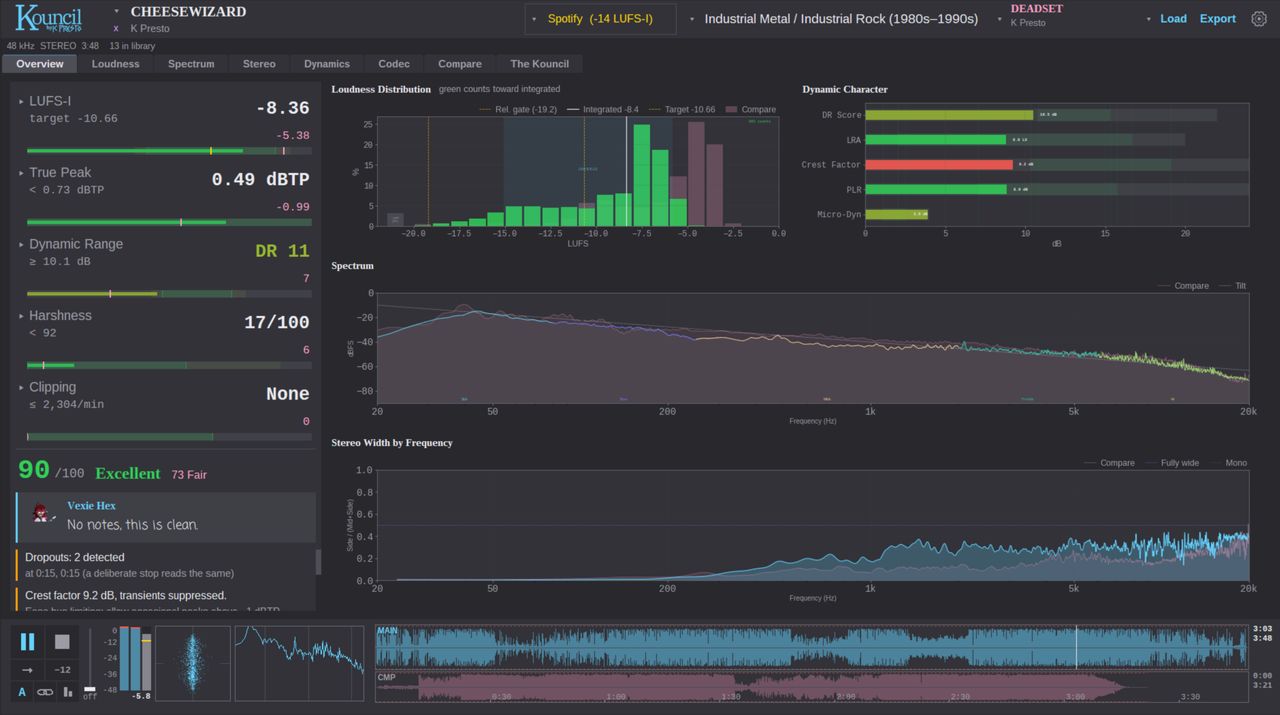Screen dimensions: 1280x715
Task: Select the Codec tab
Action: pos(394,64)
